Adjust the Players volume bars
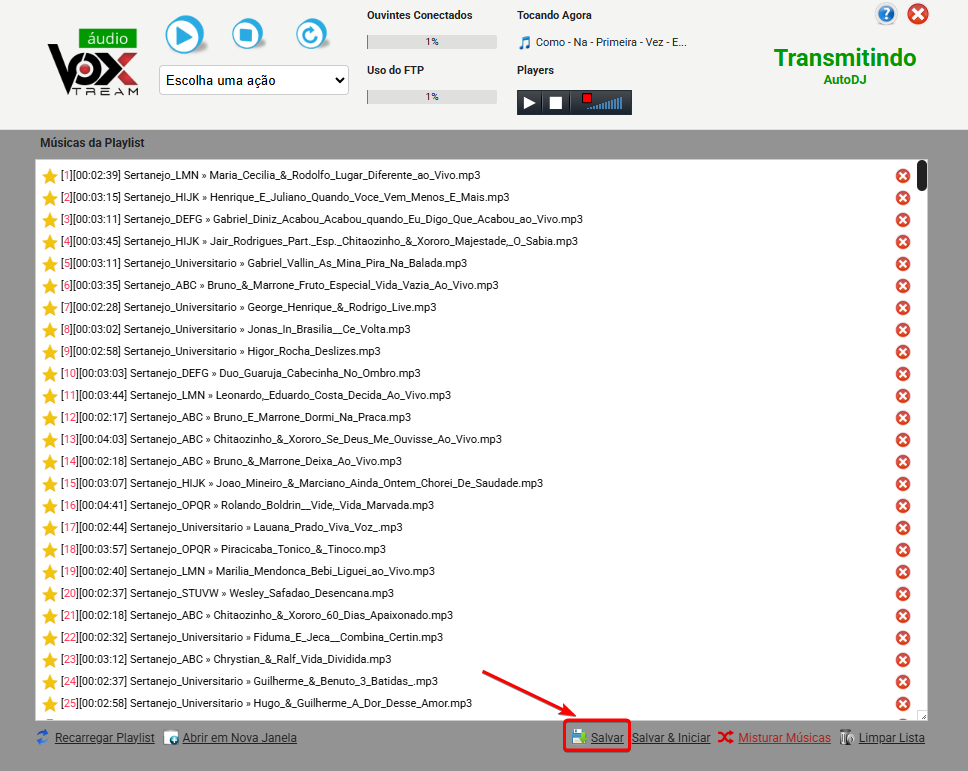This screenshot has height=771, width=968. pyautogui.click(x=604, y=102)
